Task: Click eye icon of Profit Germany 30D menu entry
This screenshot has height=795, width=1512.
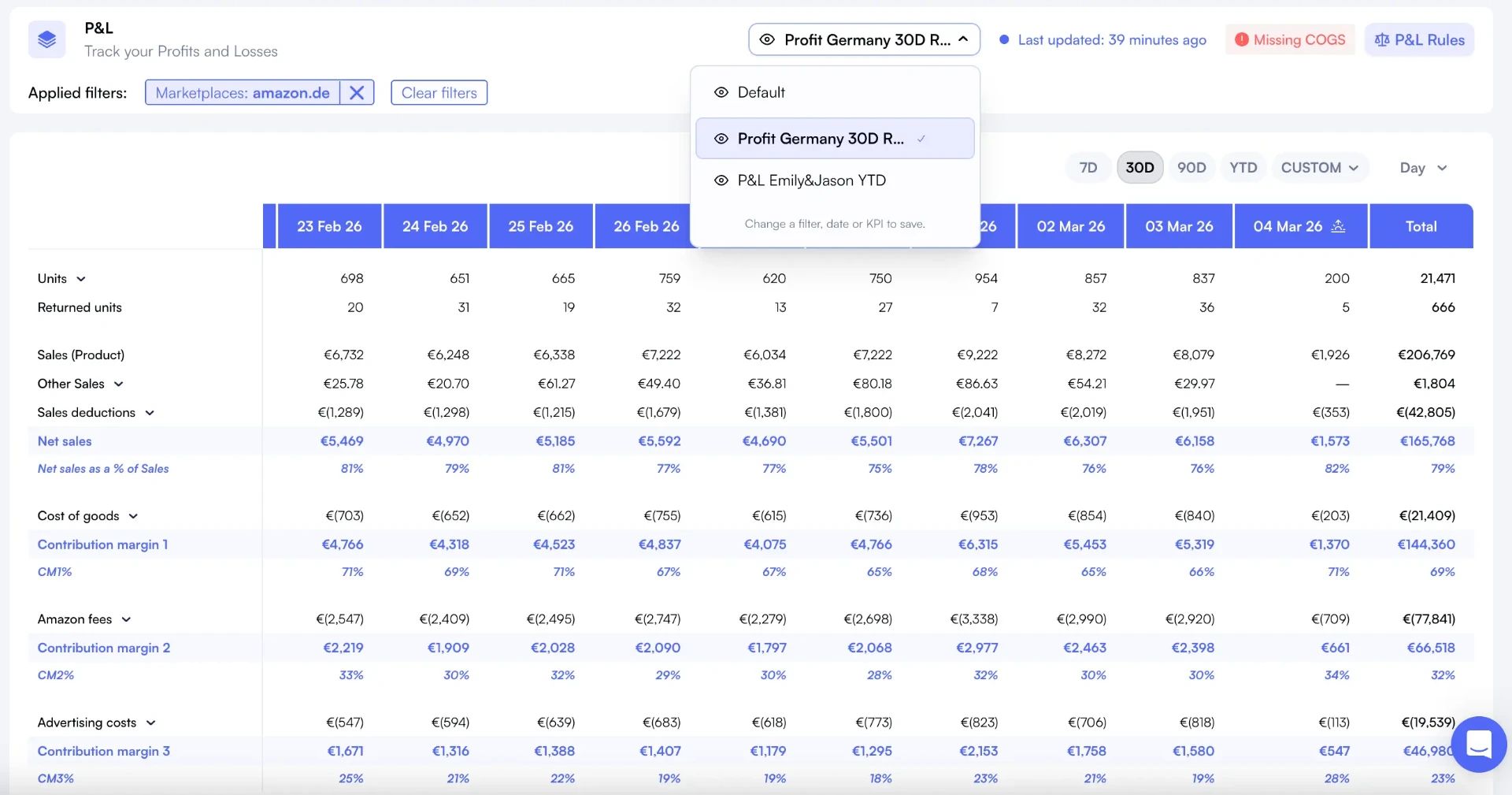Action: pyautogui.click(x=721, y=139)
